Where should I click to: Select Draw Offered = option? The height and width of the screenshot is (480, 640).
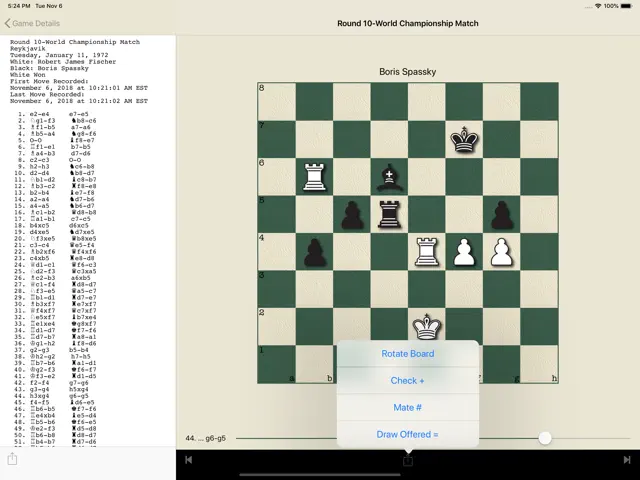point(408,434)
